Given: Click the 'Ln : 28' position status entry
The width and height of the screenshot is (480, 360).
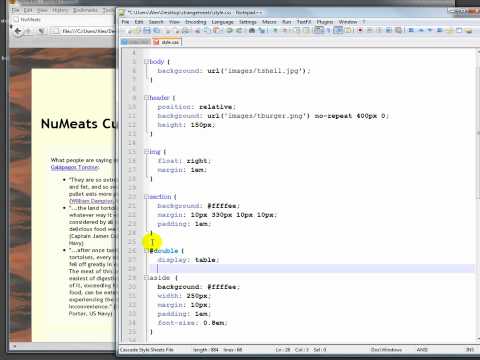Looking at the screenshot, I should click(283, 350).
